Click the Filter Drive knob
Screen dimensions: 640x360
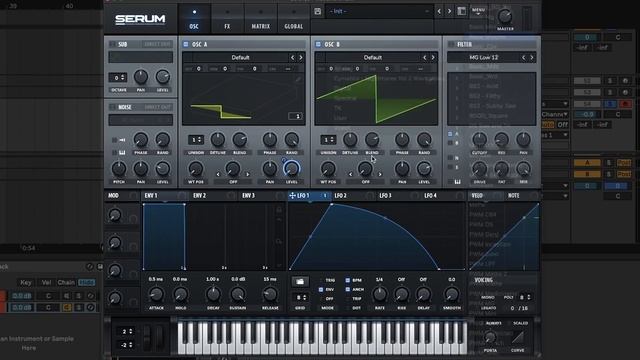479,169
